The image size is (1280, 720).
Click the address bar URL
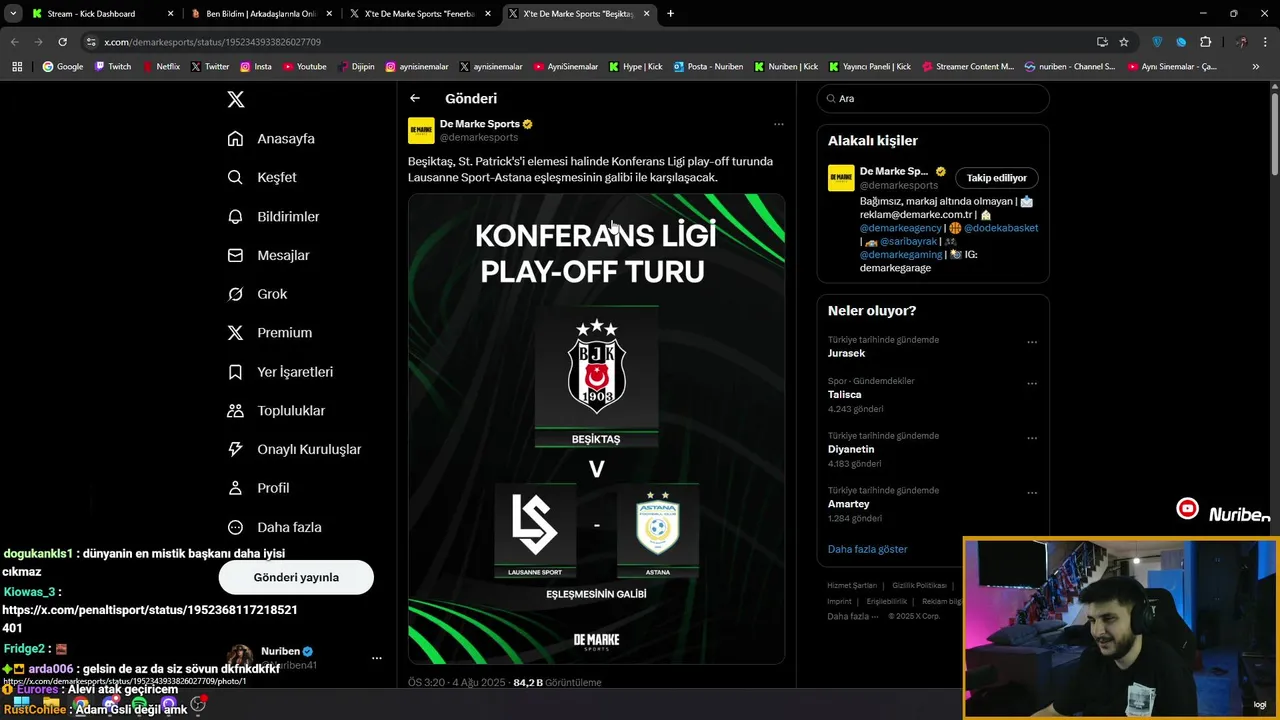(x=212, y=42)
